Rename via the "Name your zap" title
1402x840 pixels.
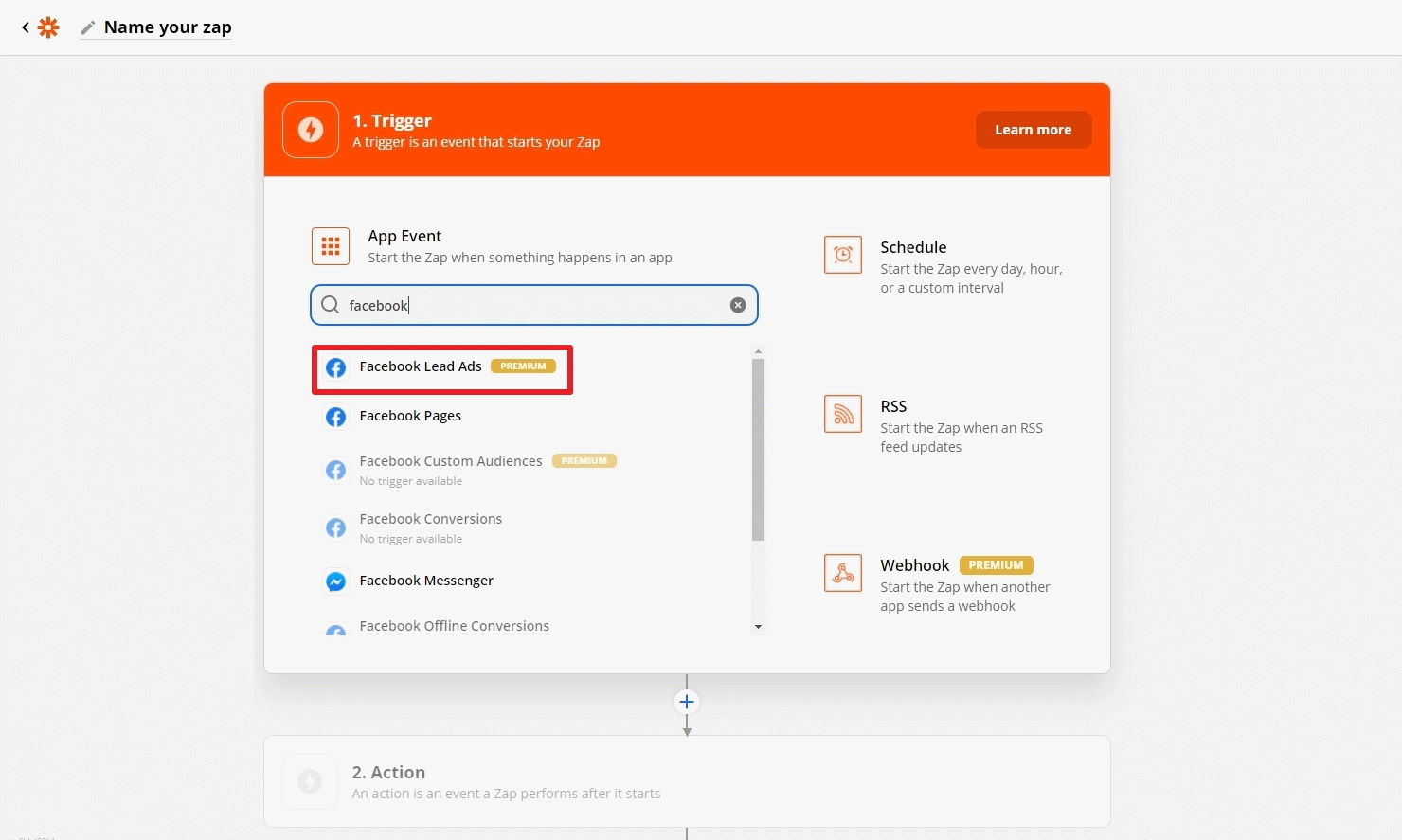(x=168, y=27)
